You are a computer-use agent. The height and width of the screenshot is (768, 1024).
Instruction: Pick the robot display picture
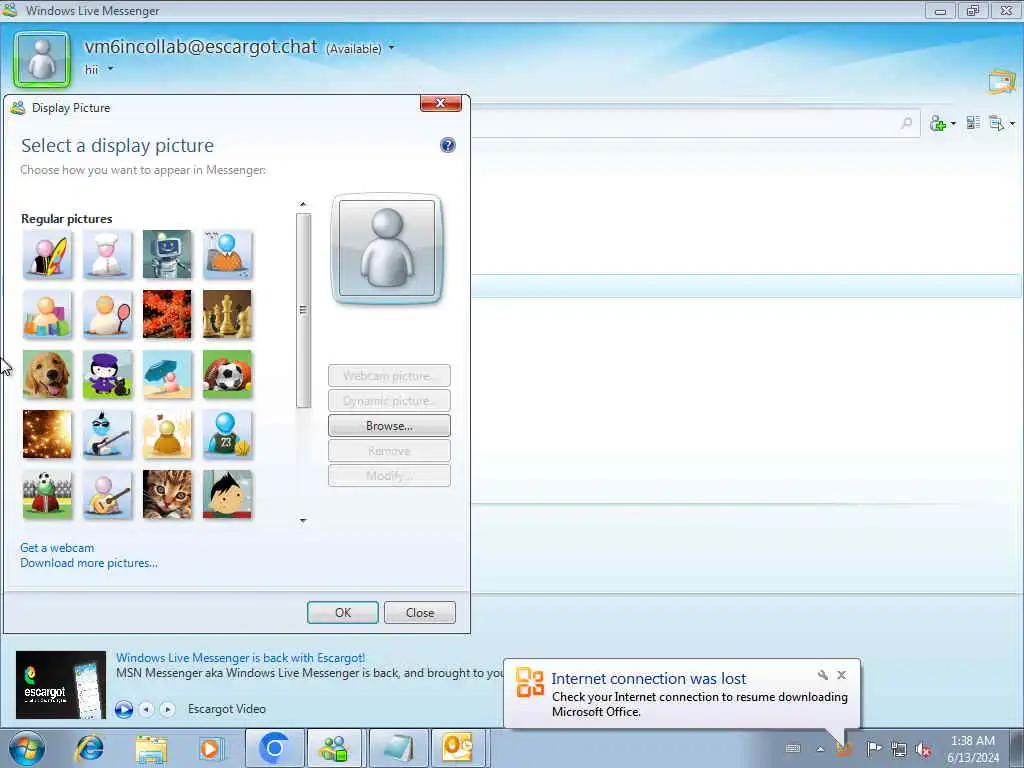167,254
